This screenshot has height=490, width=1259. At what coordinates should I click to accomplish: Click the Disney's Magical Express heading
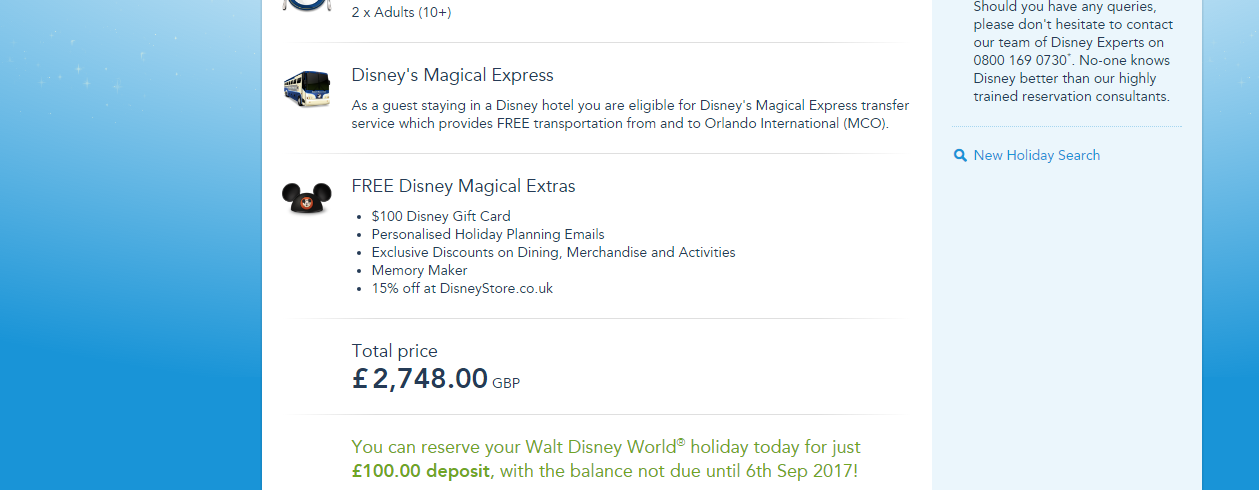(452, 76)
